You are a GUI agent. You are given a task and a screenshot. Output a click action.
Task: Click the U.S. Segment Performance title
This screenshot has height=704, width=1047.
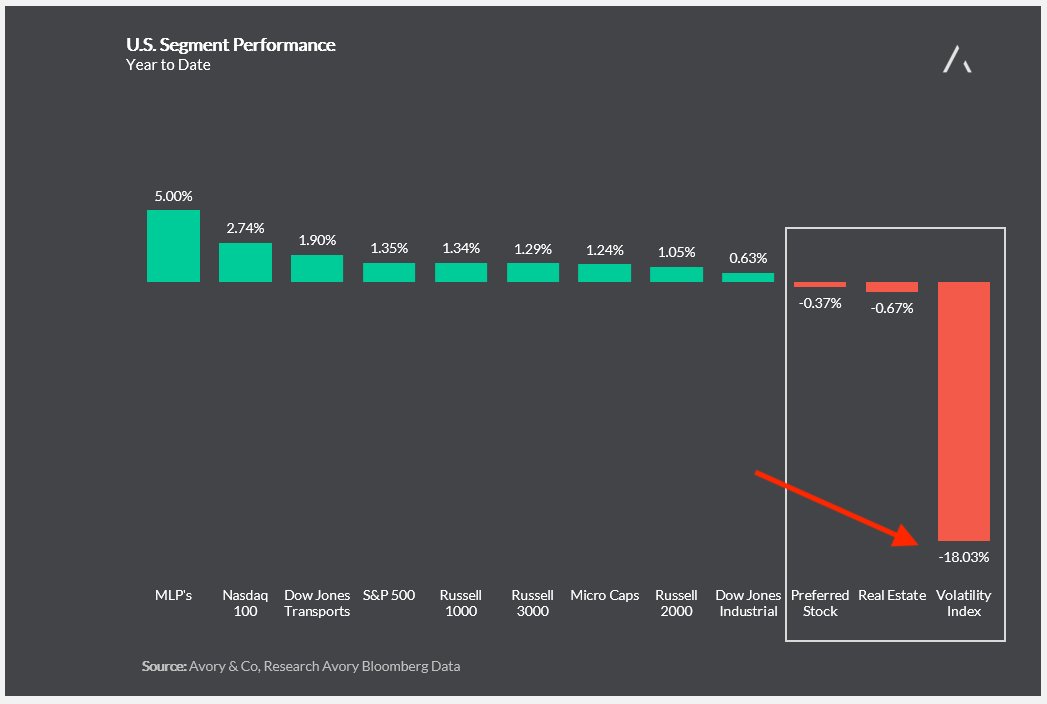coord(230,45)
